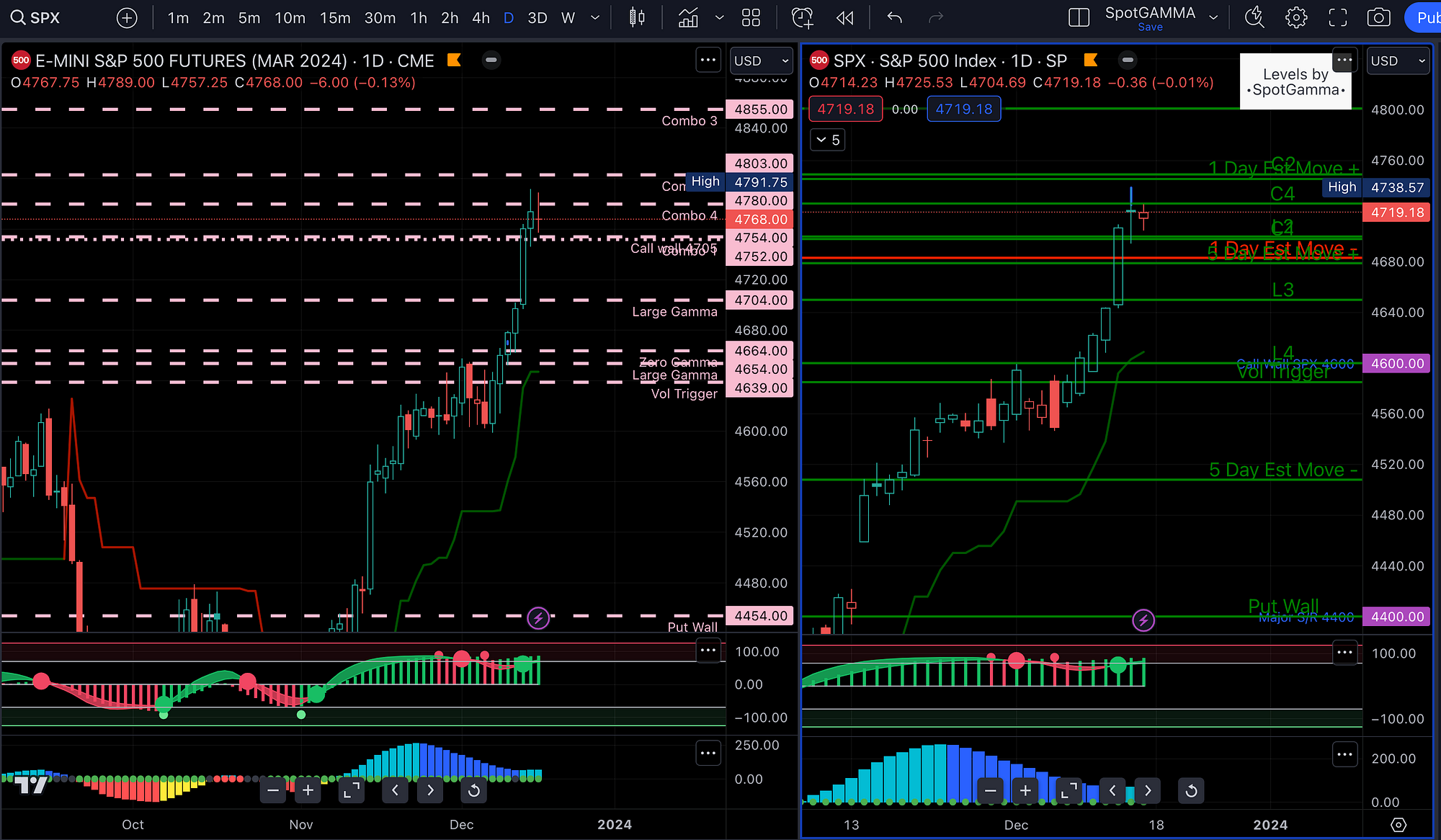
Task: Open more options on E-MINI main chart
Action: click(x=708, y=61)
